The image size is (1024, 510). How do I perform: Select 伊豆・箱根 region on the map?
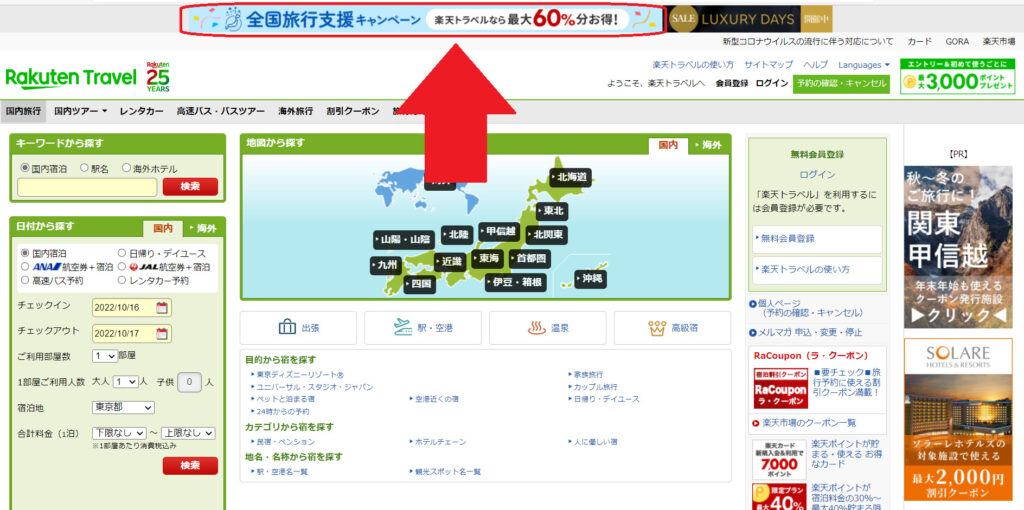[515, 283]
